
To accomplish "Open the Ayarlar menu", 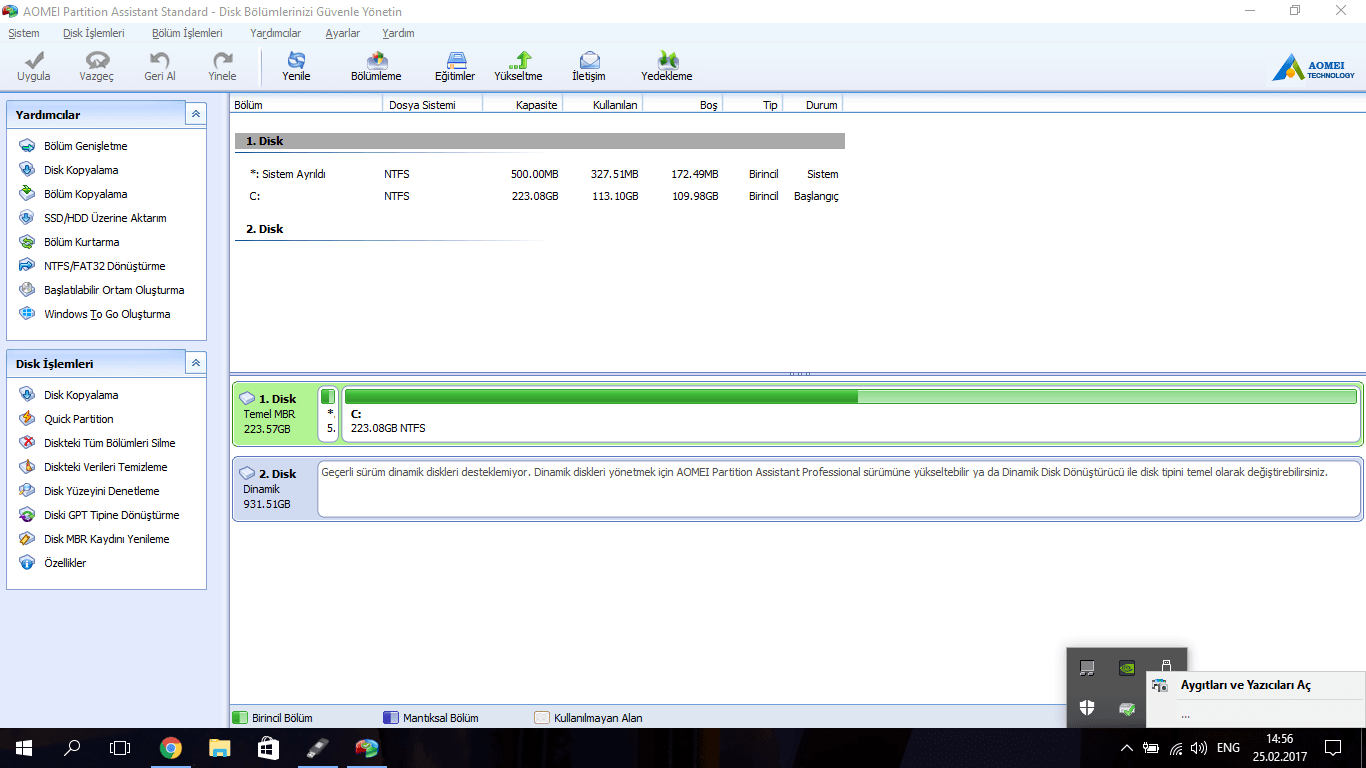I will pyautogui.click(x=342, y=33).
